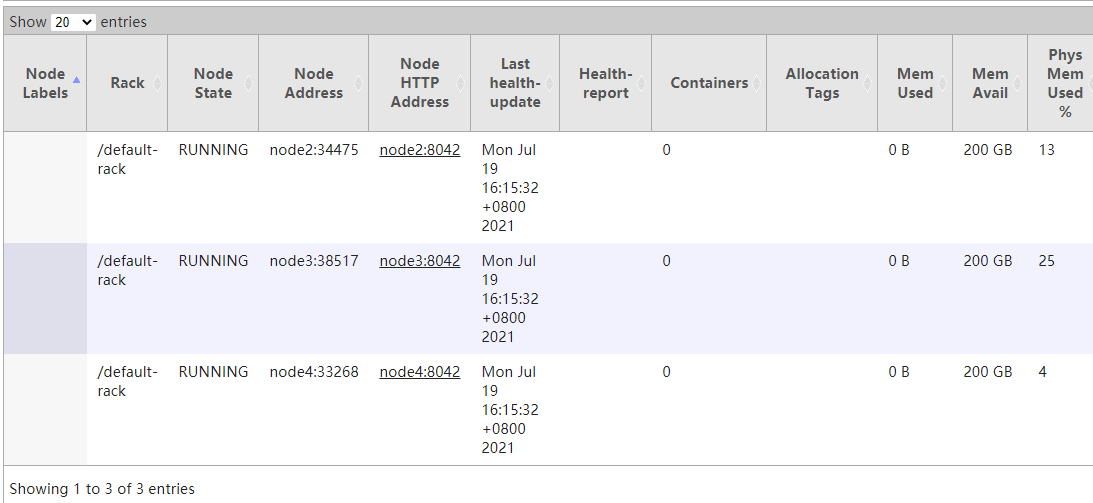Click the Showing 1 to 3 entries text
1093x503 pixels.
click(x=102, y=489)
